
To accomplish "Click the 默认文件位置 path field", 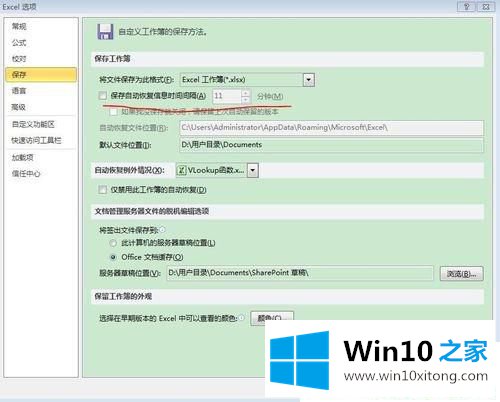I will (331, 145).
